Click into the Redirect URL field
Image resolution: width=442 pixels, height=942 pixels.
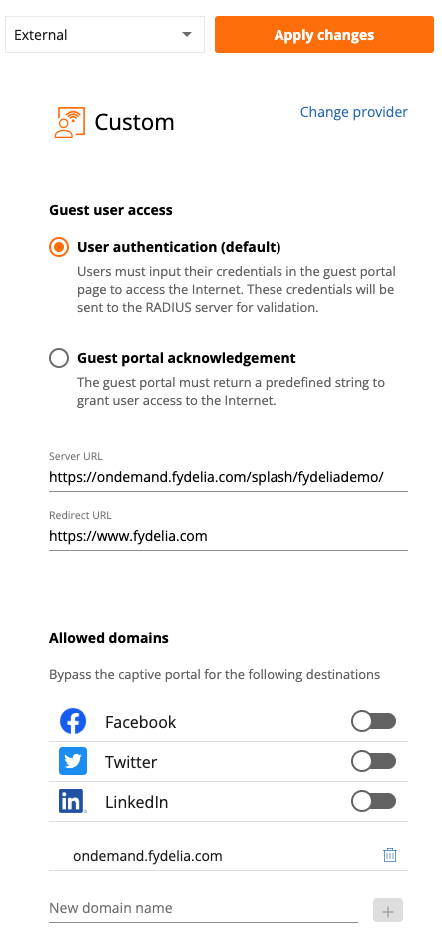click(228, 536)
